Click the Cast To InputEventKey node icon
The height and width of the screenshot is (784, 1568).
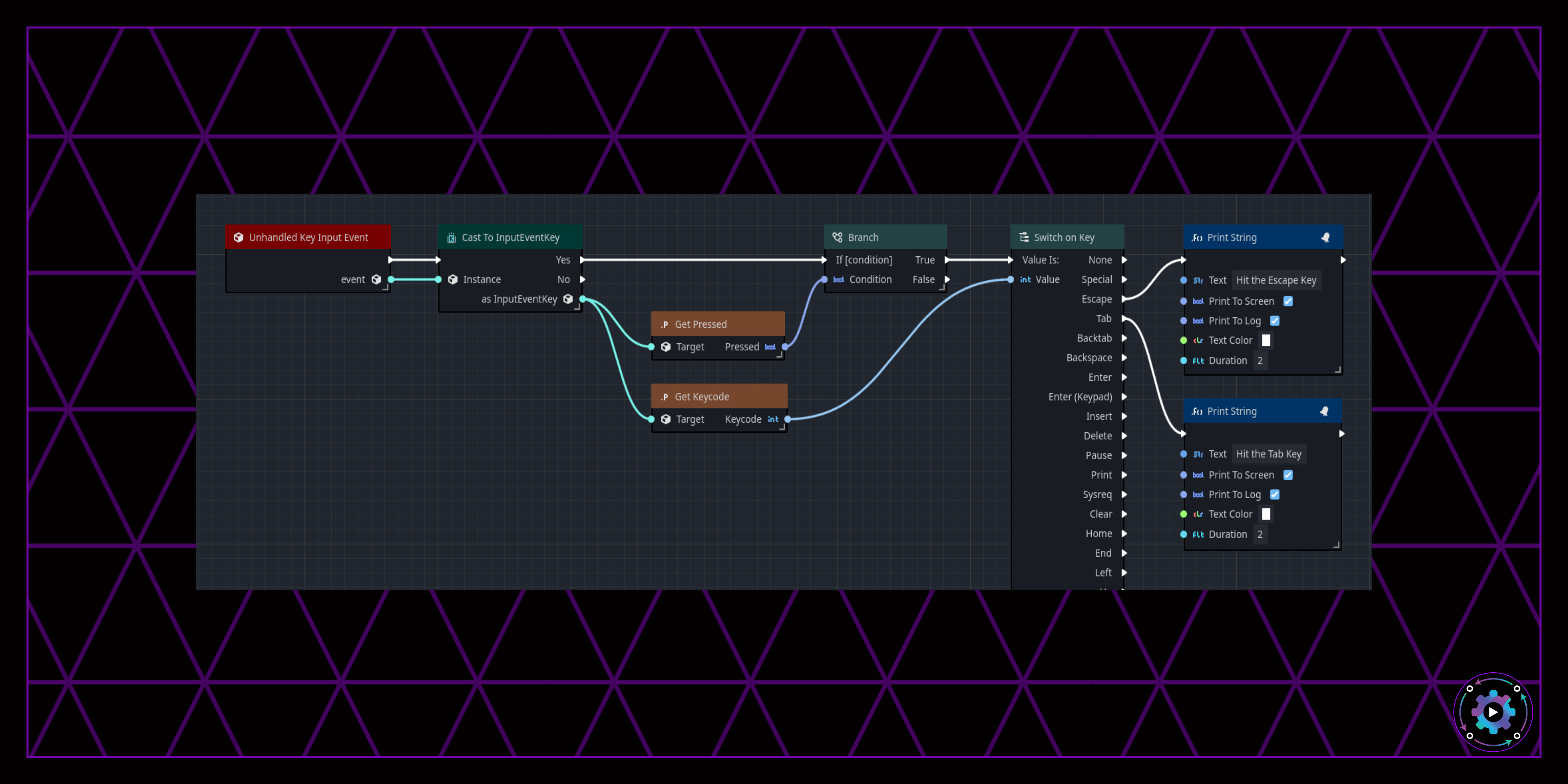pyautogui.click(x=452, y=238)
